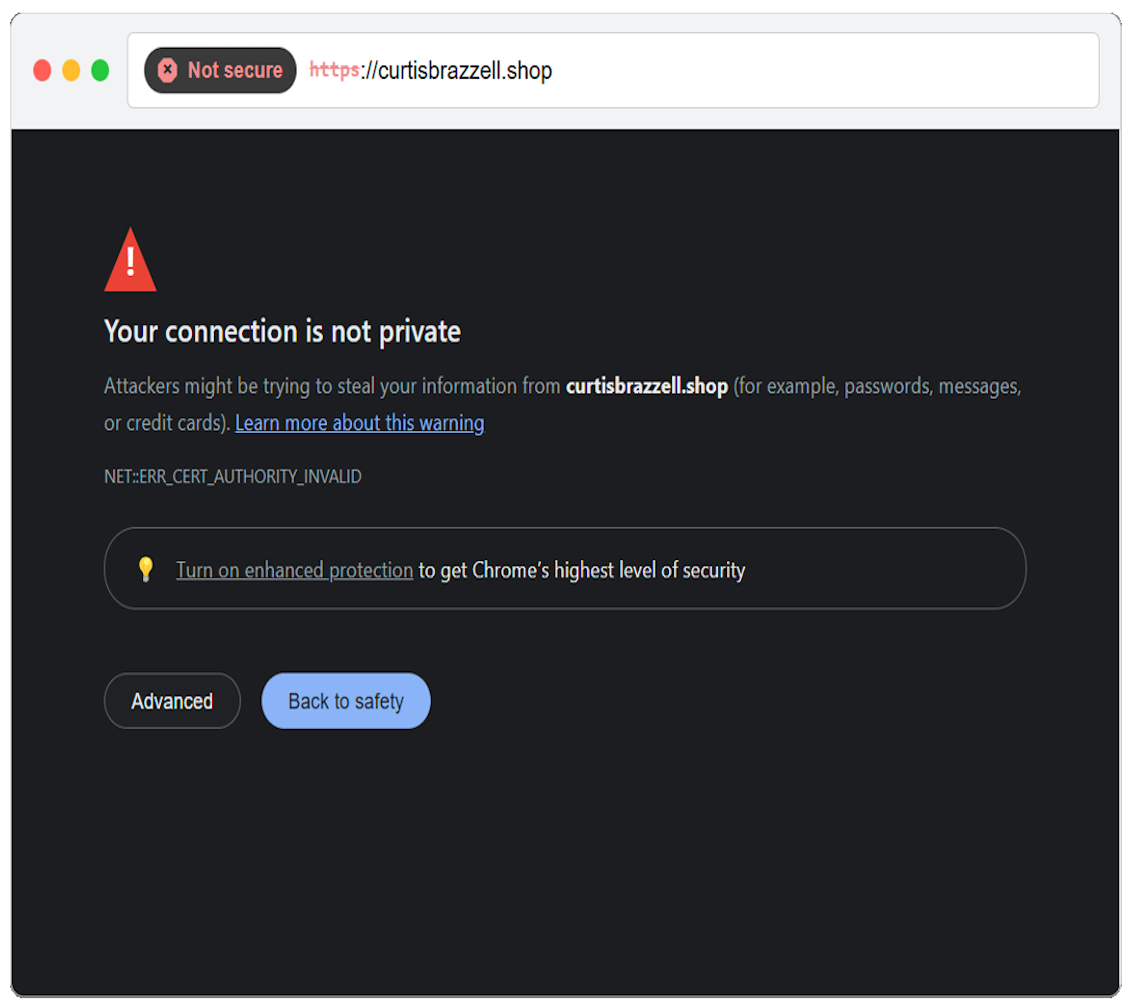Go back using Back to safety button

click(x=346, y=700)
